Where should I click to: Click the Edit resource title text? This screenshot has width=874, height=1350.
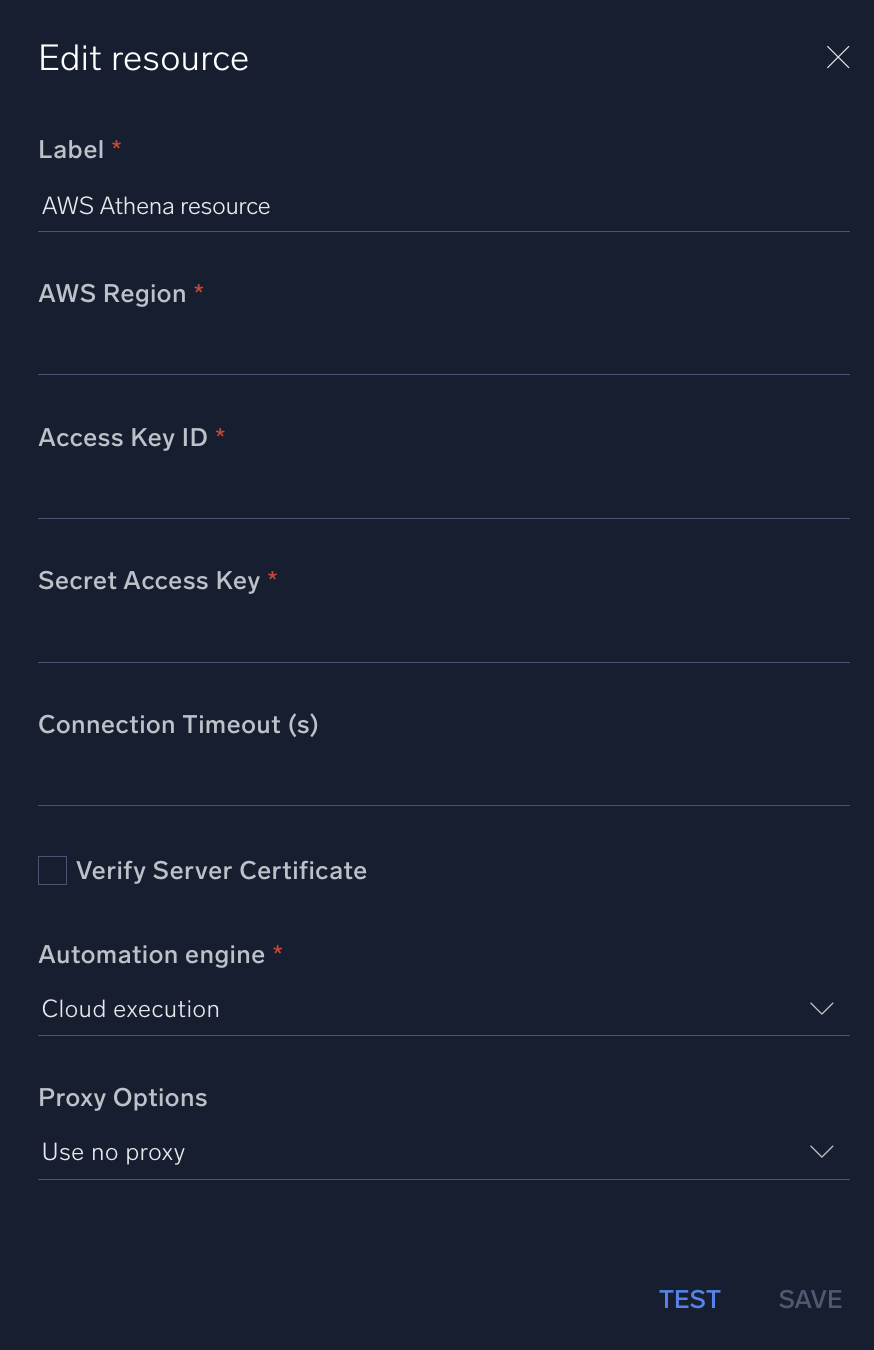click(144, 58)
